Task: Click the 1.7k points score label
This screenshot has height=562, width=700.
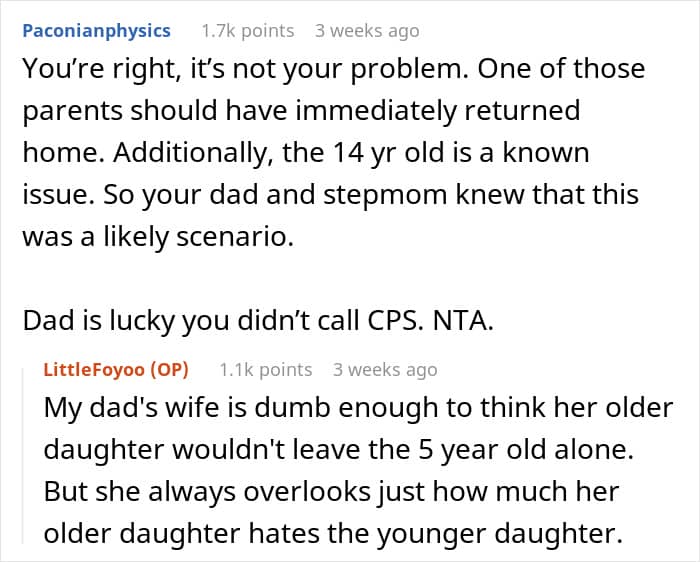Action: (x=248, y=31)
